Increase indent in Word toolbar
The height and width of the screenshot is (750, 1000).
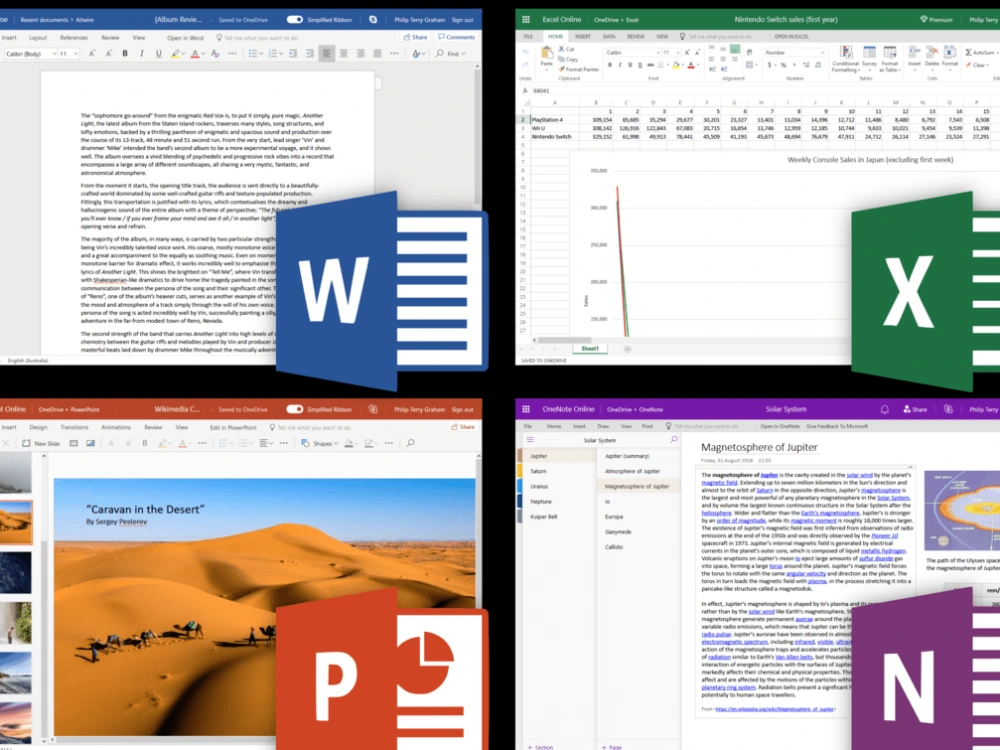[310, 54]
